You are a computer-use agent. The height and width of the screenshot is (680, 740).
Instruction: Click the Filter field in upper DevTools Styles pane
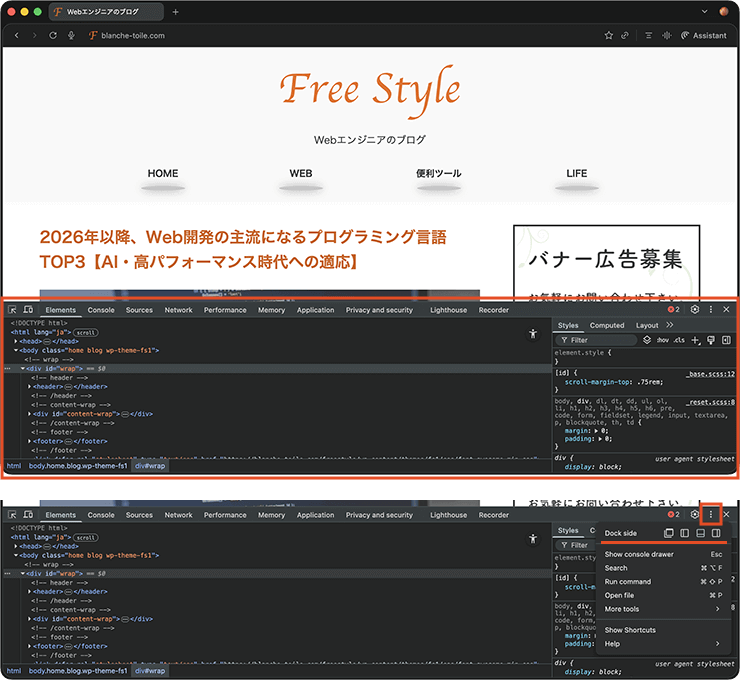(x=597, y=340)
